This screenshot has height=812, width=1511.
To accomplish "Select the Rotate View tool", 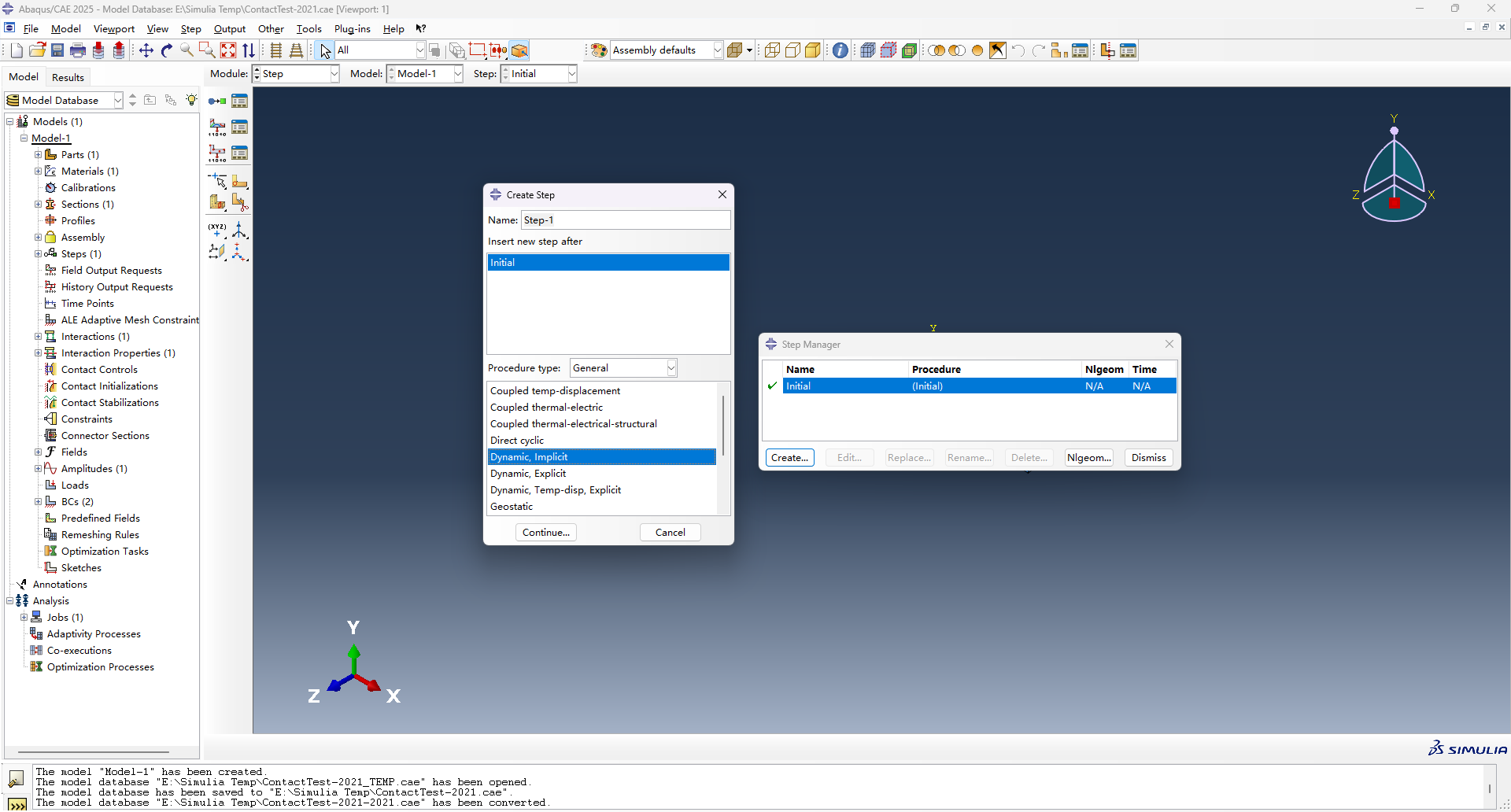I will [167, 51].
